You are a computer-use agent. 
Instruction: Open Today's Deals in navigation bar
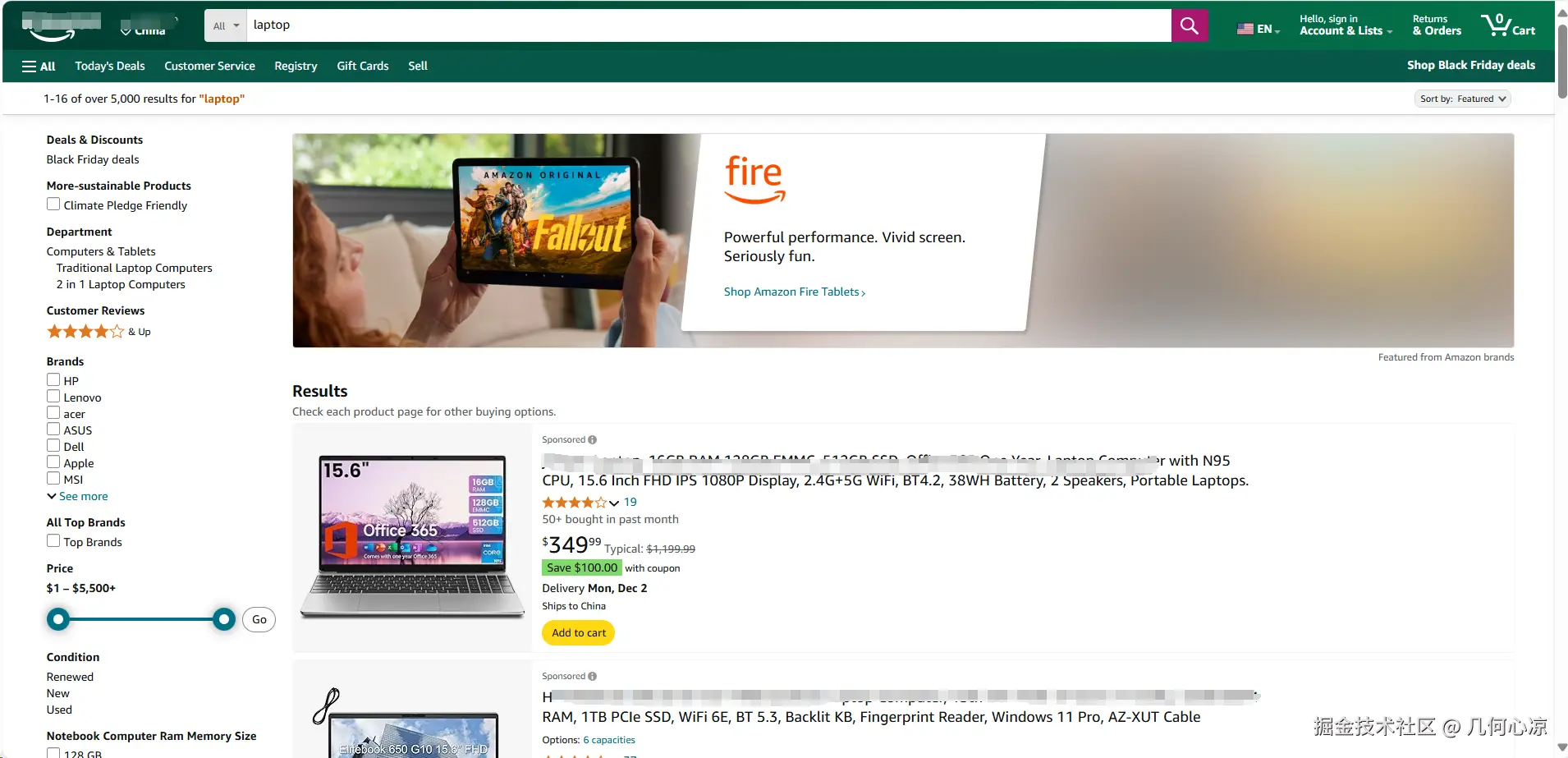[x=110, y=67]
